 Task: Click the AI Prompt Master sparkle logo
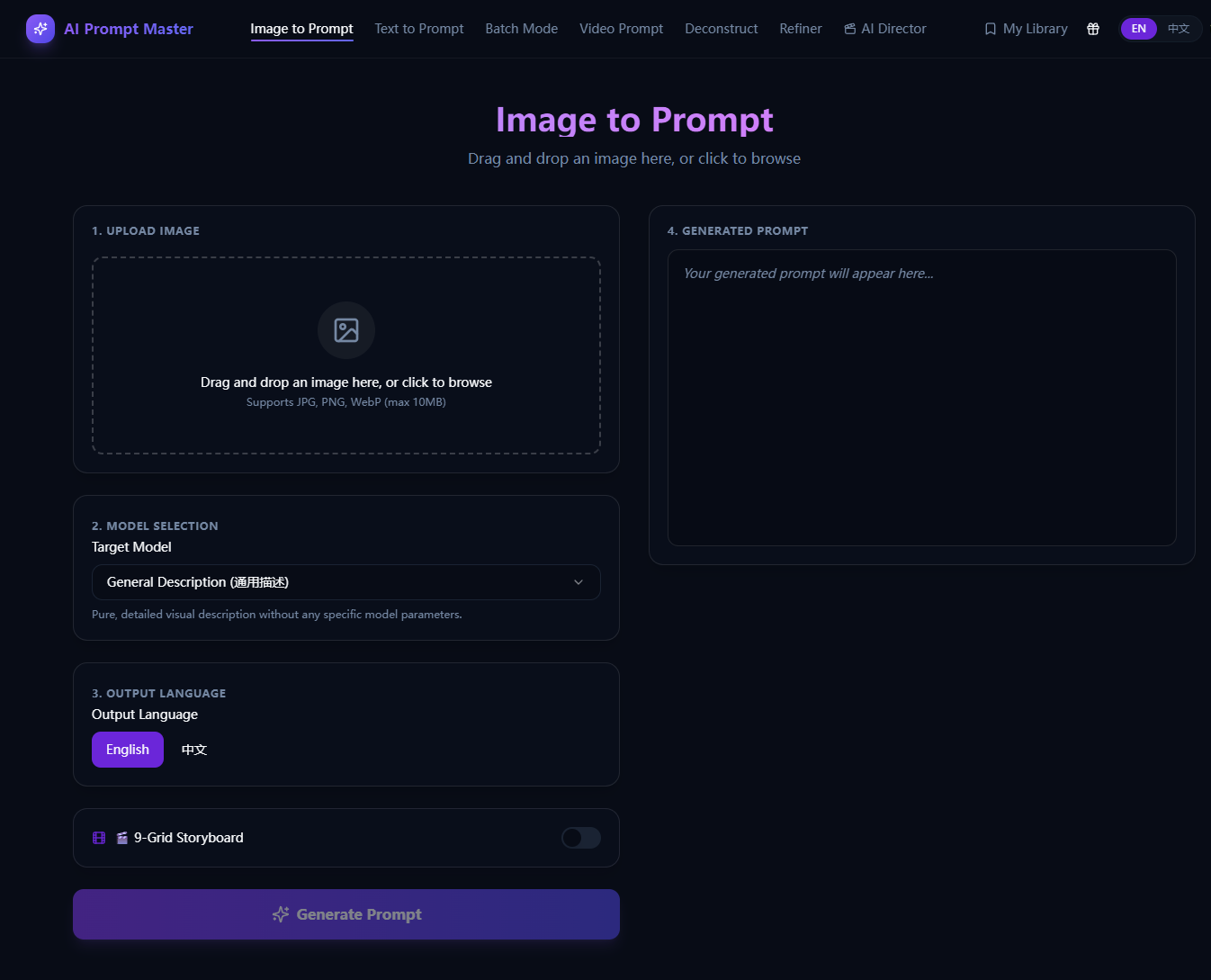pyautogui.click(x=40, y=28)
